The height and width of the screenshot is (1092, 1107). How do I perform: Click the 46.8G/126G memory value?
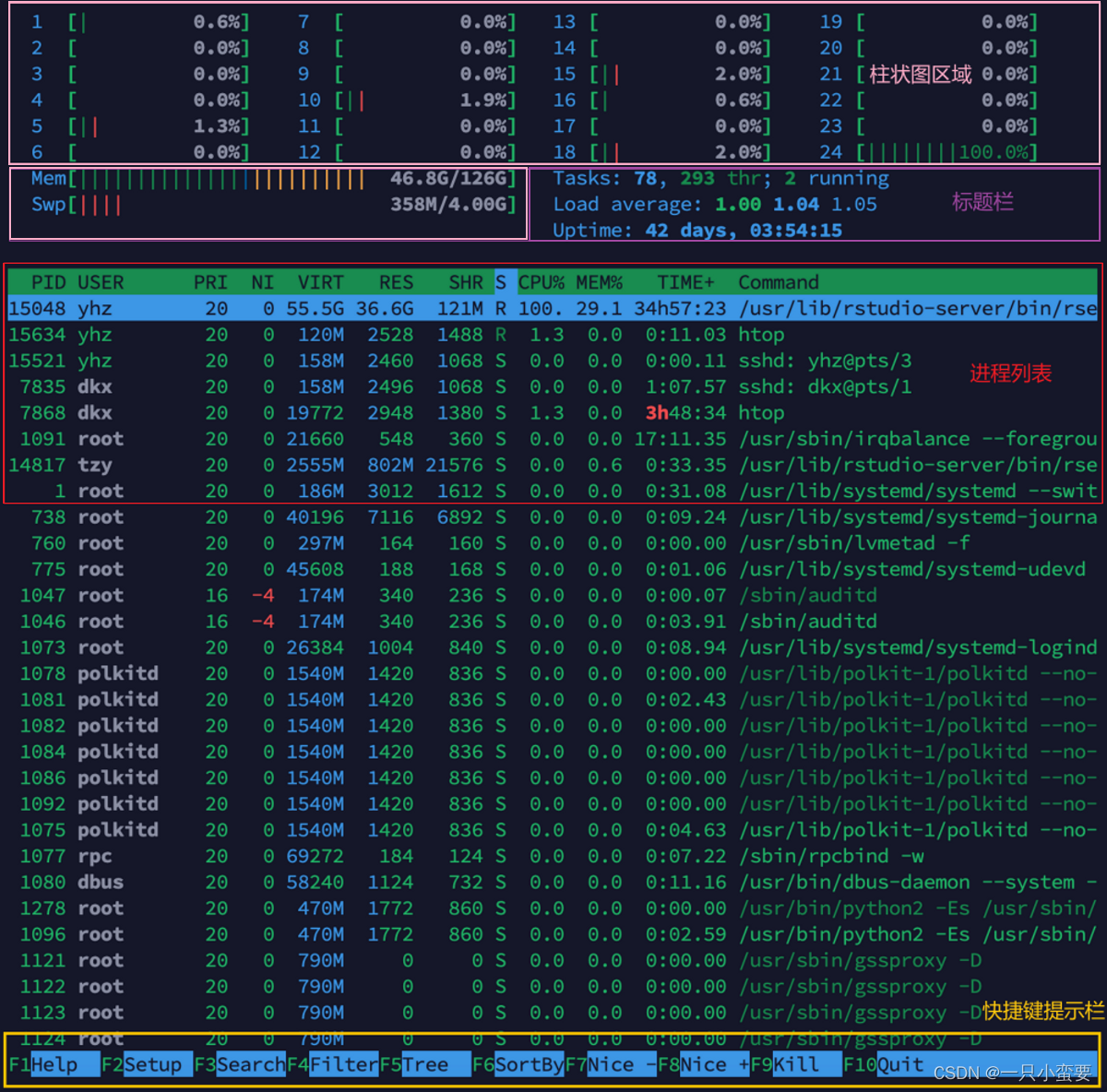tap(448, 179)
